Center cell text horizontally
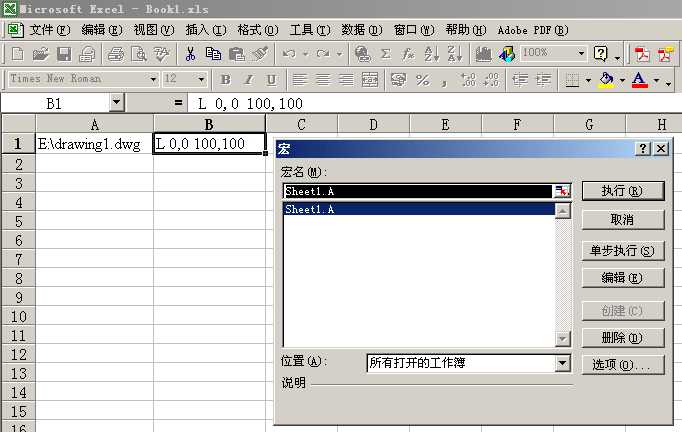This screenshot has width=682, height=432. [323, 80]
